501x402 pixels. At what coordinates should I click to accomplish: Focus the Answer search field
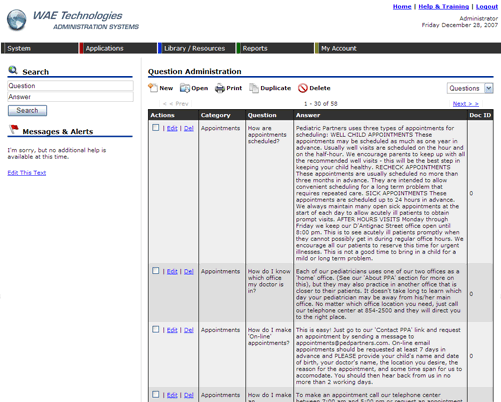[x=70, y=97]
